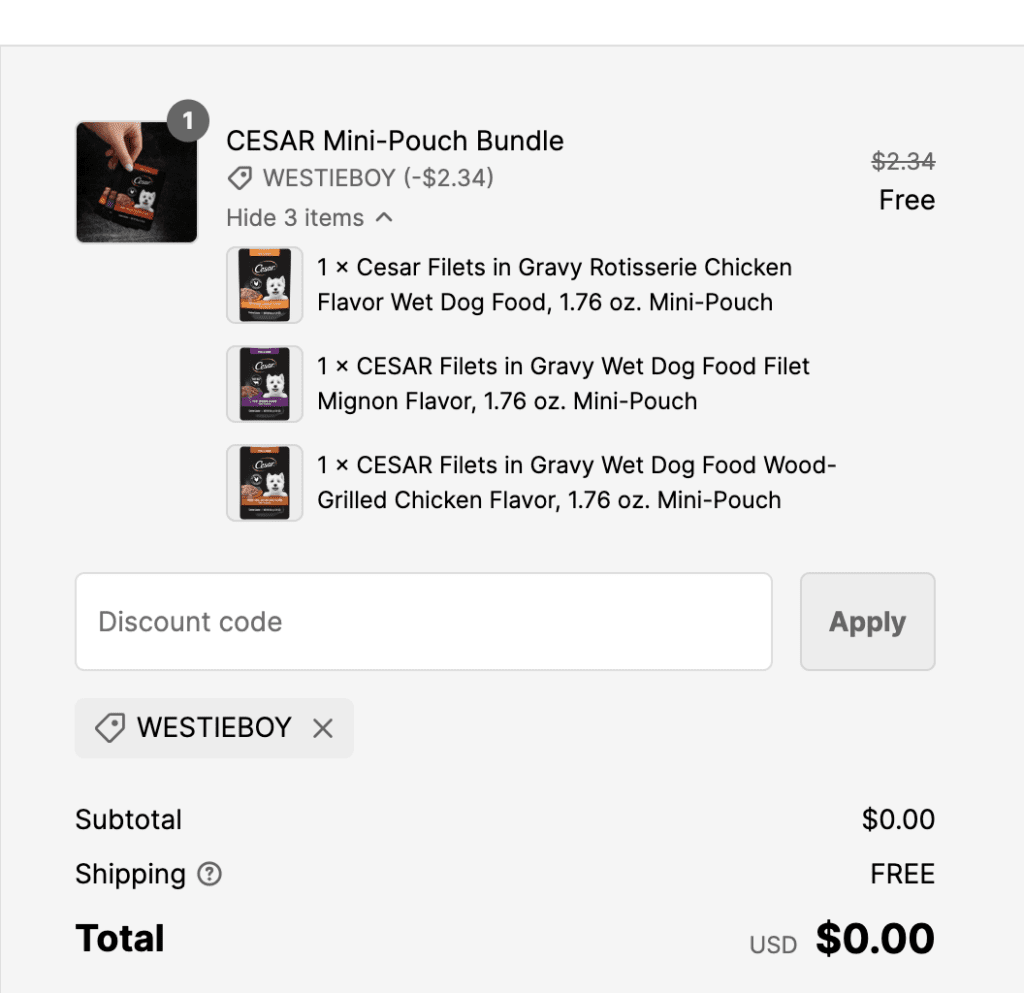This screenshot has height=993, width=1024.
Task: Open the Rotisserie Chicken pouch thumbnail
Action: 264,285
